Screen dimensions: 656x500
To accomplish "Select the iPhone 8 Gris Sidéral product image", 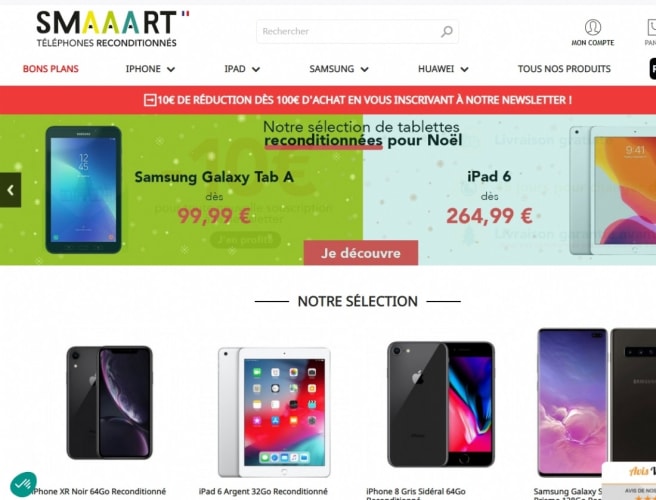I will [441, 404].
